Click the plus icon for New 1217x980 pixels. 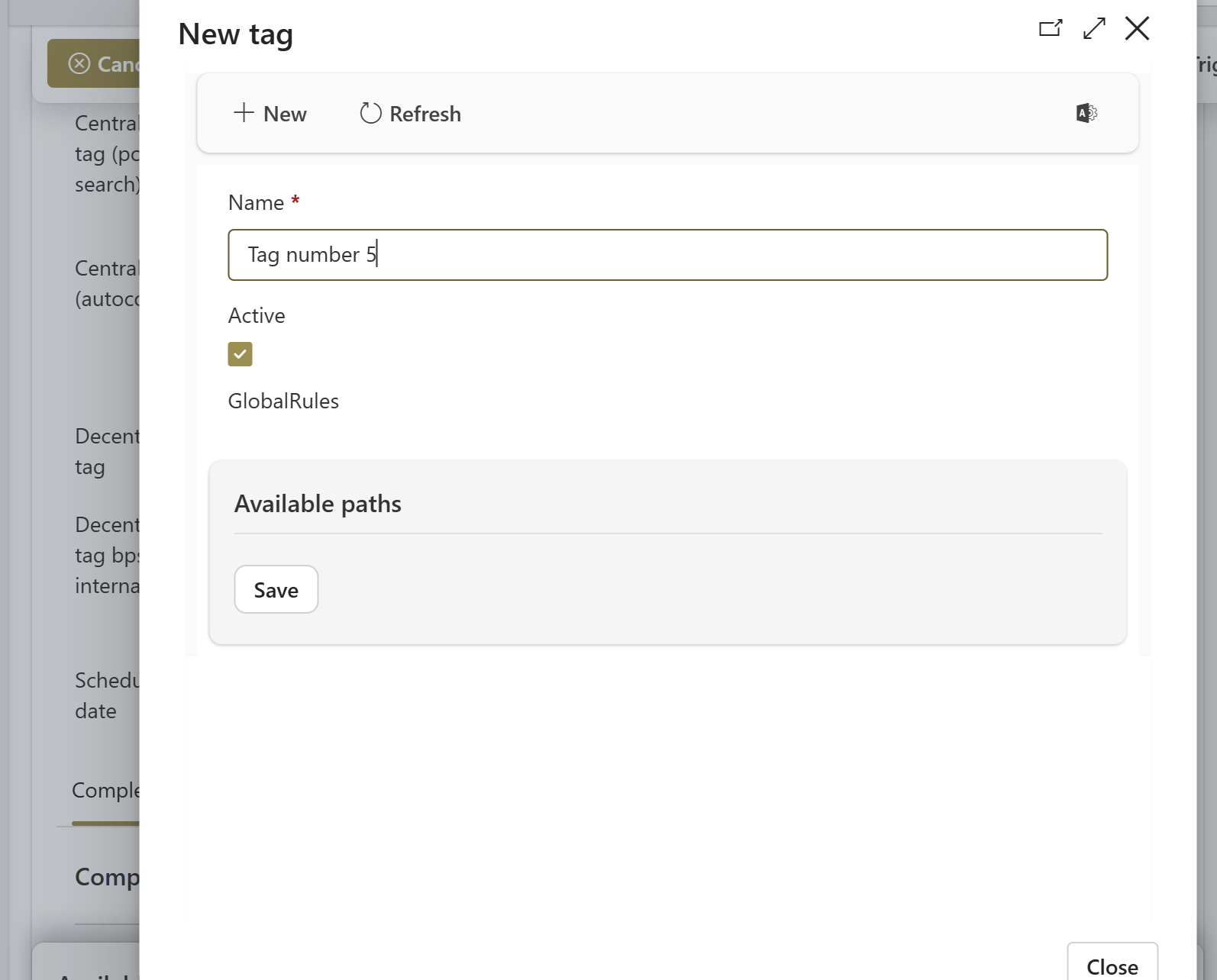click(x=244, y=113)
